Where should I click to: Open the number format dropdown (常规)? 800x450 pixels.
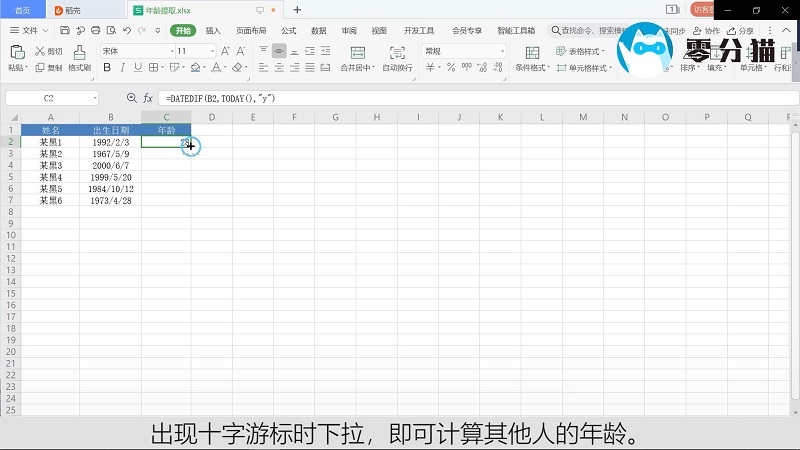tap(502, 51)
